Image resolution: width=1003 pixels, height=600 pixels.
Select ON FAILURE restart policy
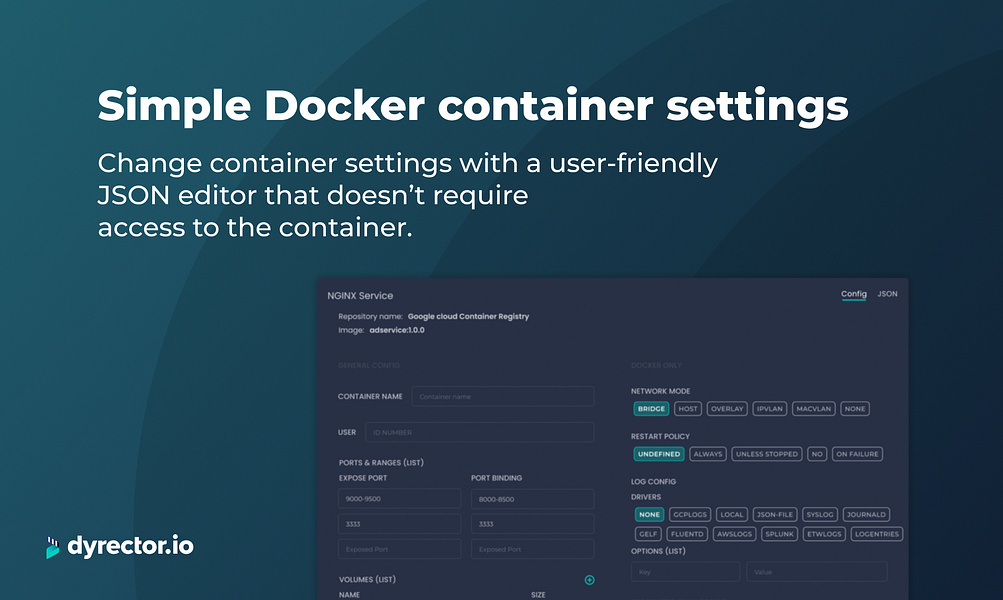857,454
